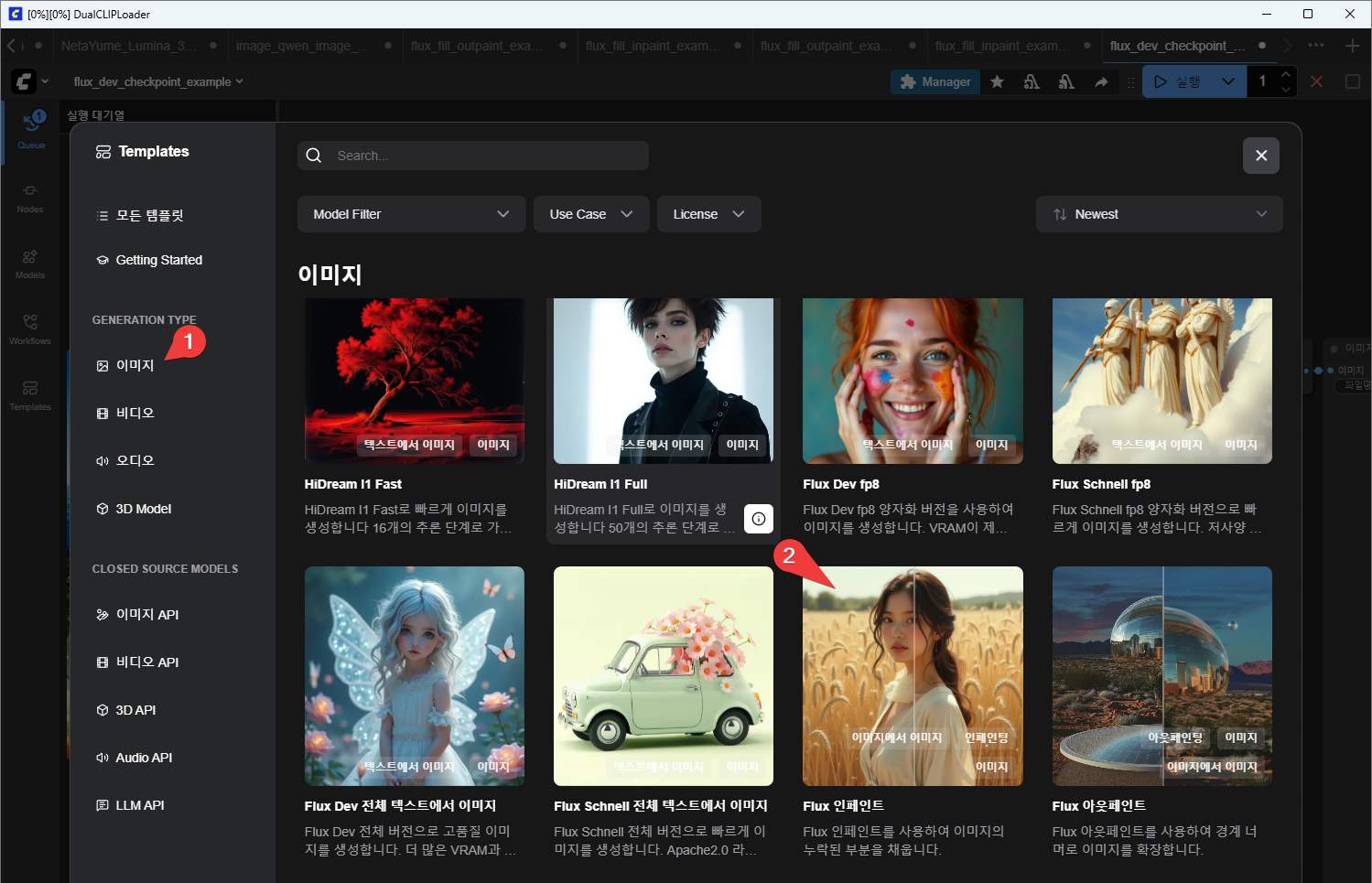Open the Models sidebar icon
The image size is (1372, 883).
pyautogui.click(x=30, y=263)
